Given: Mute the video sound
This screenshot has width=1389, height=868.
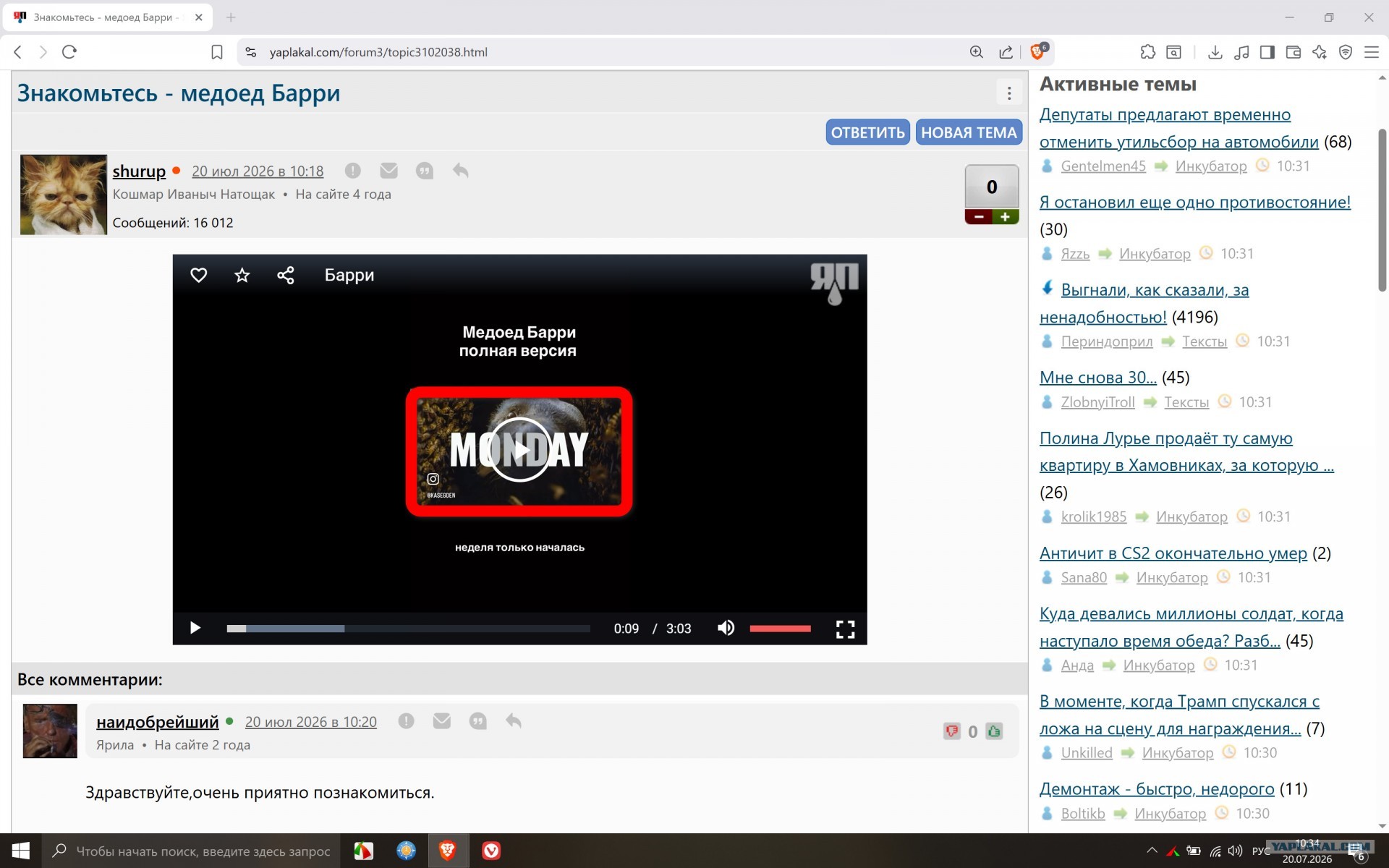Looking at the screenshot, I should click(726, 628).
